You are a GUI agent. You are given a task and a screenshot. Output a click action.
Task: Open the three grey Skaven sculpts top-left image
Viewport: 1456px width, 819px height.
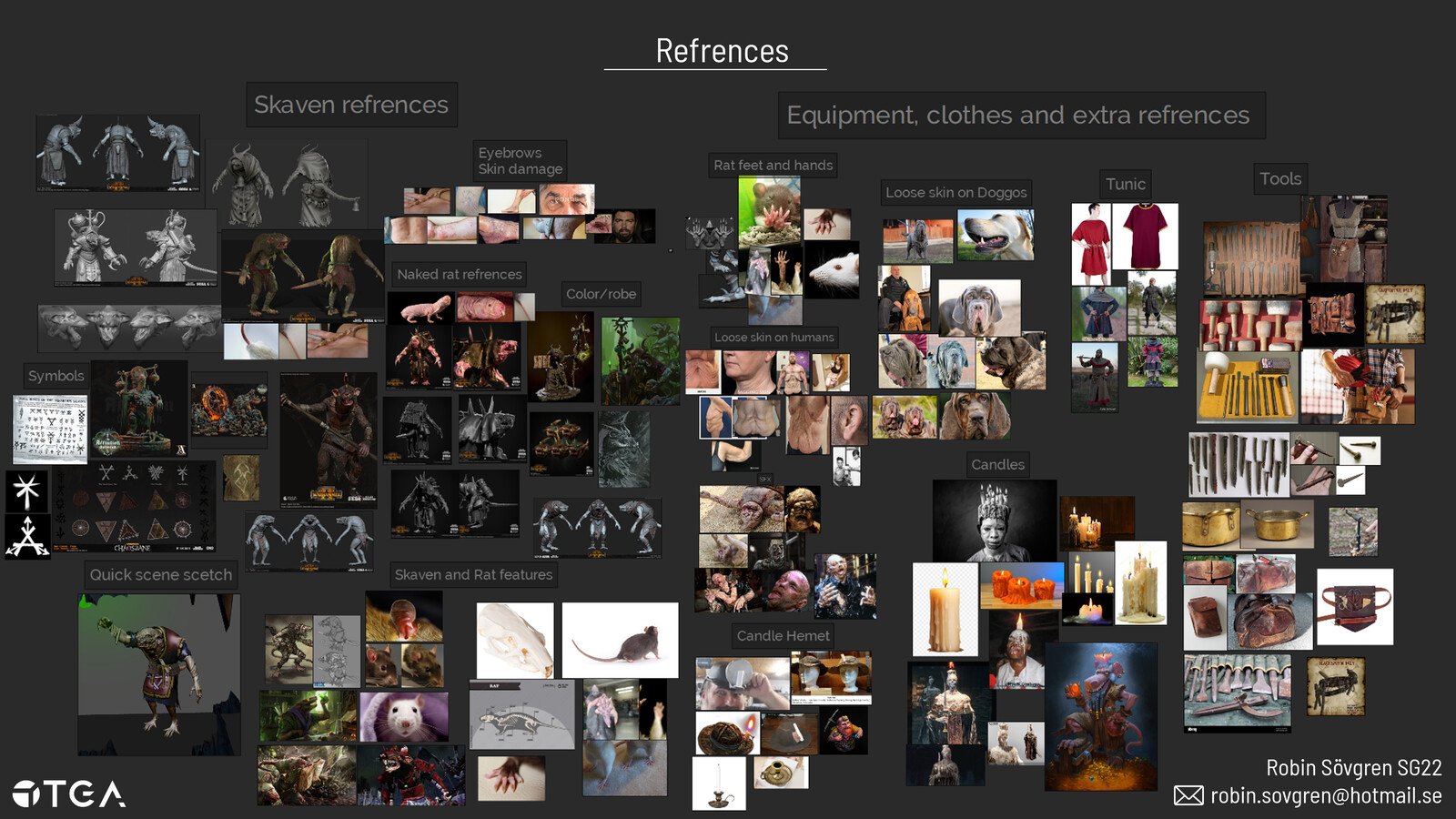[118, 153]
